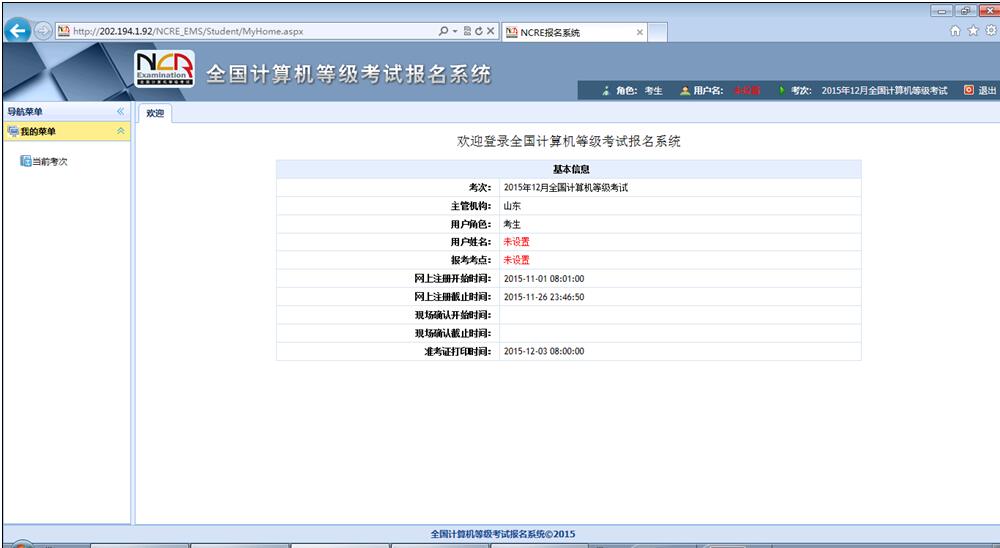Open 当前考次 in the navigation tree
Viewport: 1000px width, 548px height.
coord(50,161)
